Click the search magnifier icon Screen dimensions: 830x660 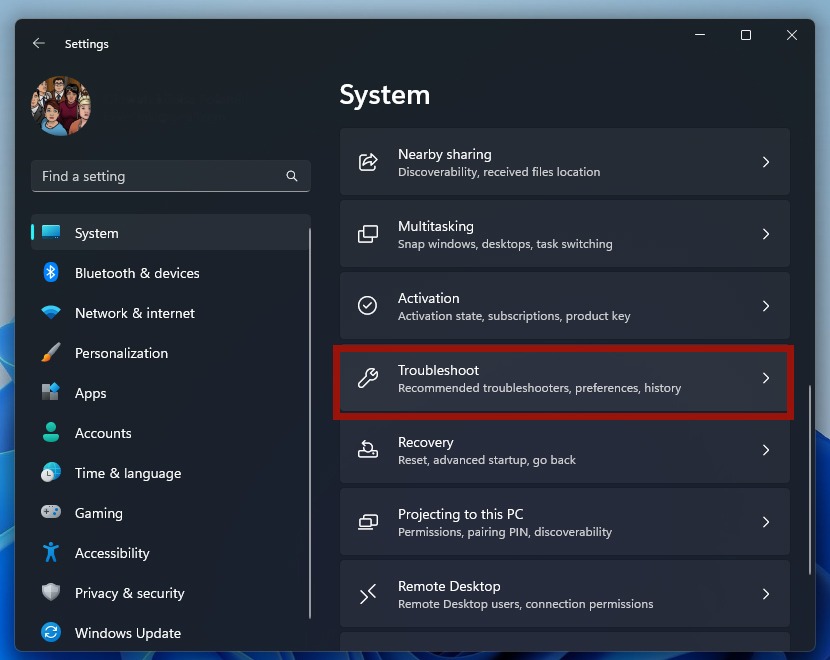pos(291,176)
